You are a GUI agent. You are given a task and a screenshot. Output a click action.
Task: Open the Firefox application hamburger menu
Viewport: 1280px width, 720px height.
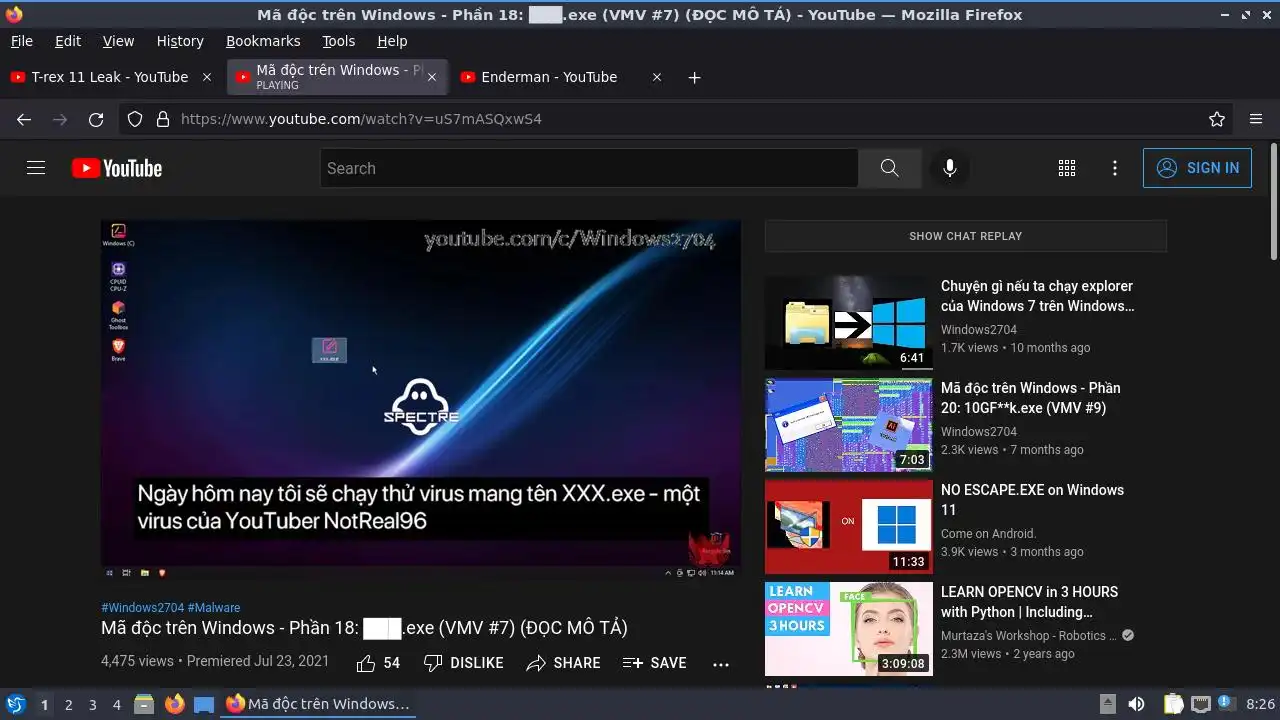[x=1256, y=119]
